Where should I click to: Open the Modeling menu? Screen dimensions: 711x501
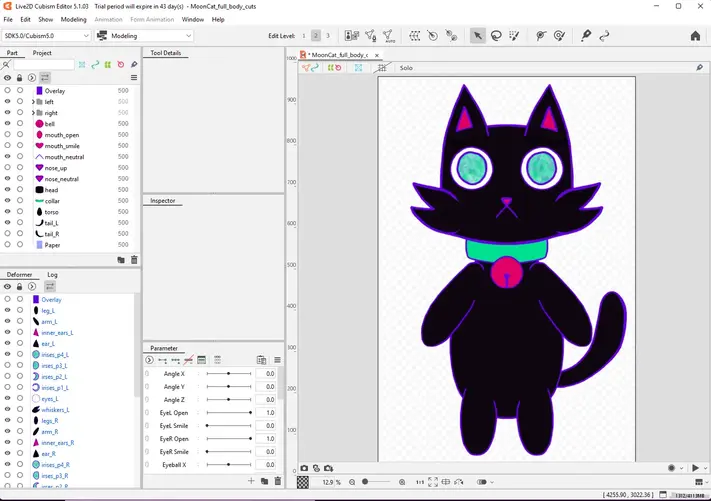point(73,19)
